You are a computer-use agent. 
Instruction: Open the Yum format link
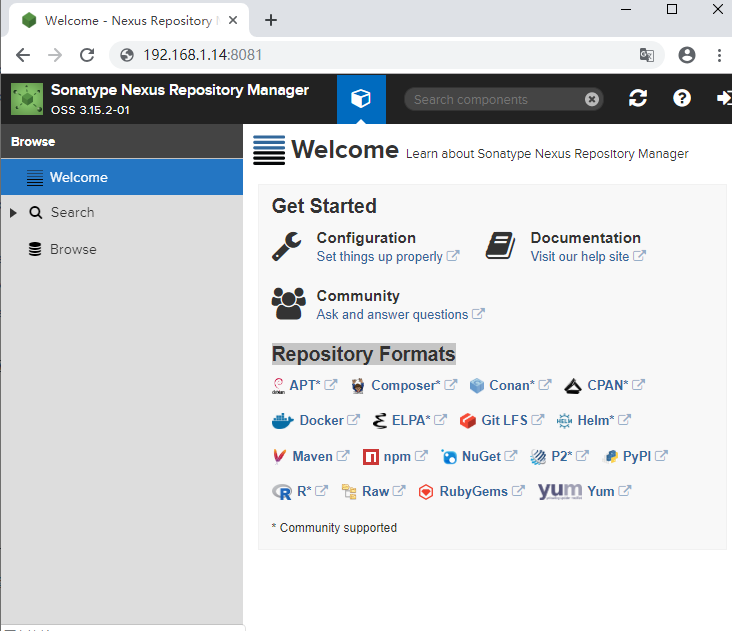point(601,491)
